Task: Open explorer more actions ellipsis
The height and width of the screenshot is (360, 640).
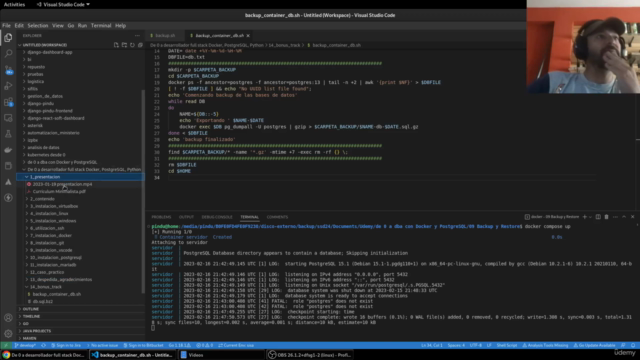Action: [137, 36]
